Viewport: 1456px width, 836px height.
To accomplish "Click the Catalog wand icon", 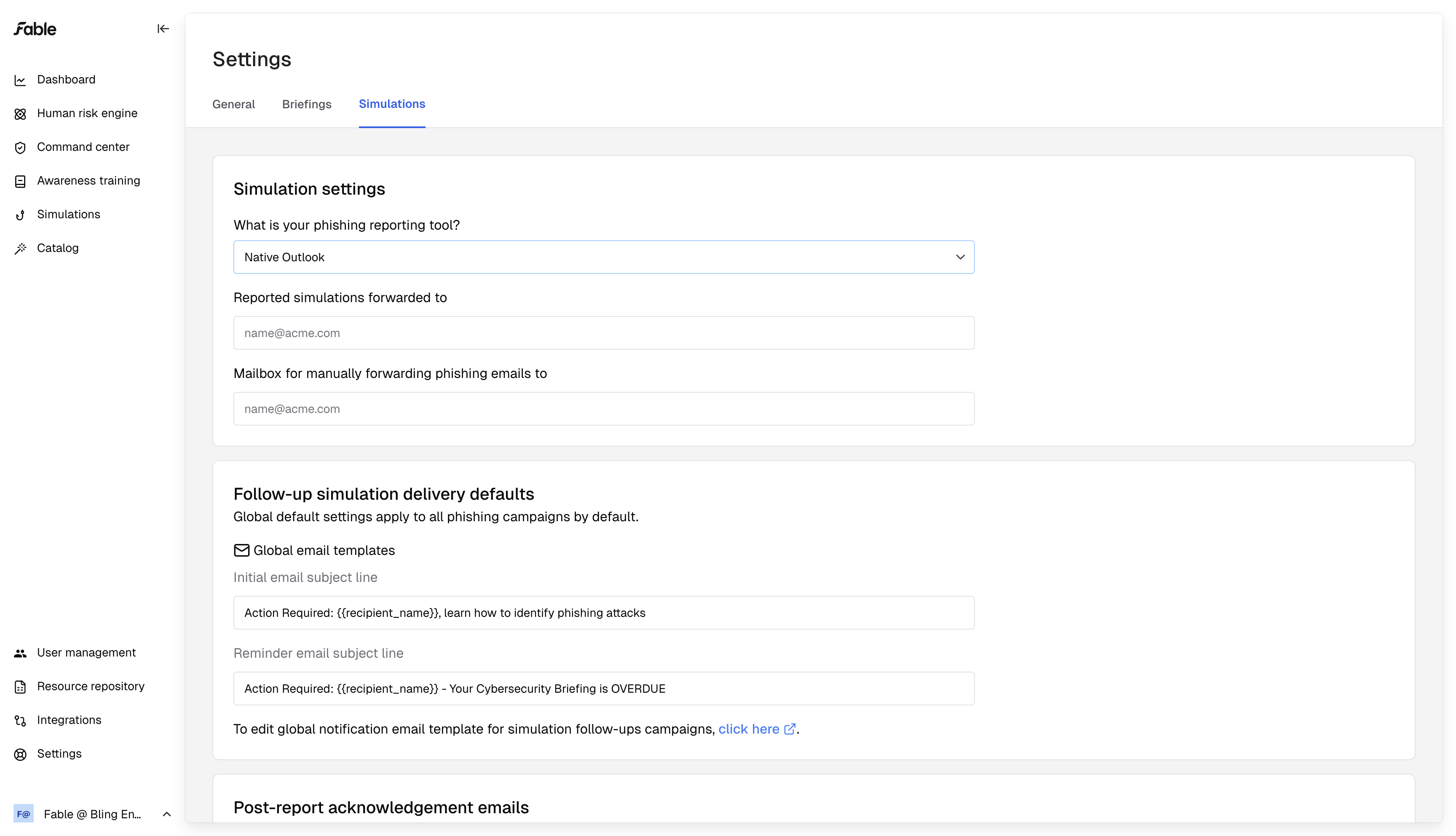I will 20,249.
